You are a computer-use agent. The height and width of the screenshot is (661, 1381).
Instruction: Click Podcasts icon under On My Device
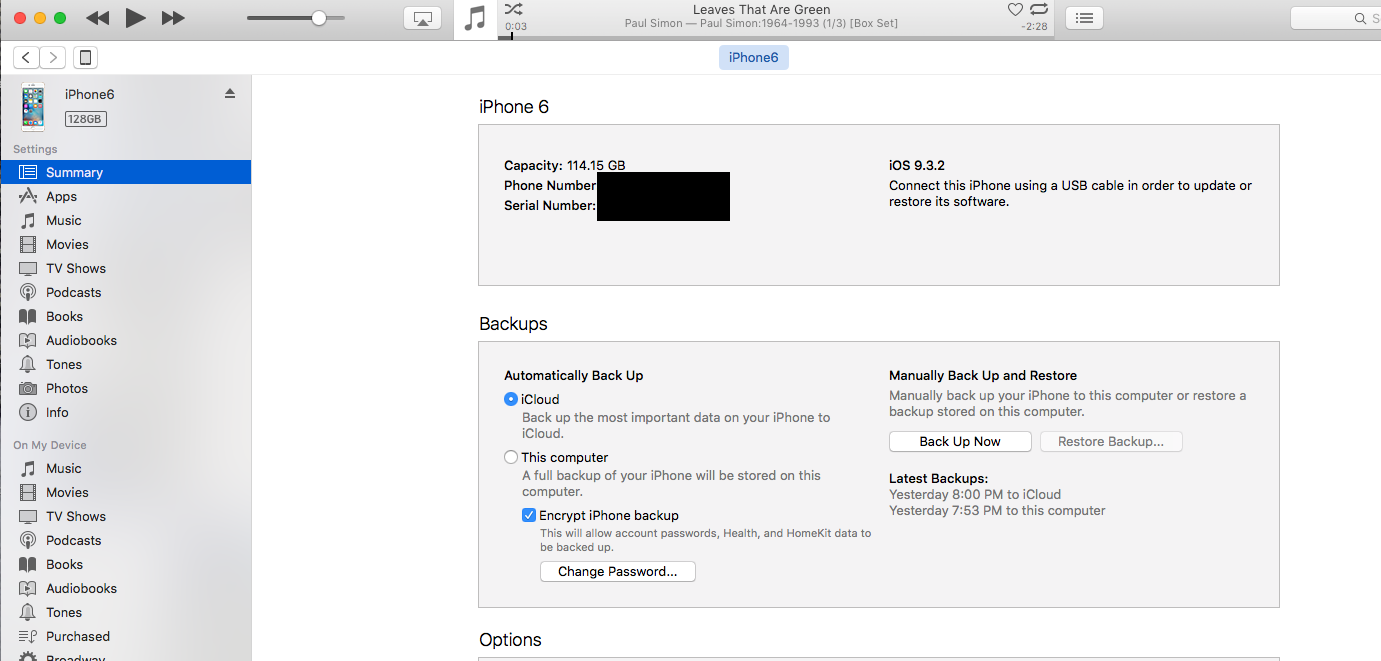point(28,540)
